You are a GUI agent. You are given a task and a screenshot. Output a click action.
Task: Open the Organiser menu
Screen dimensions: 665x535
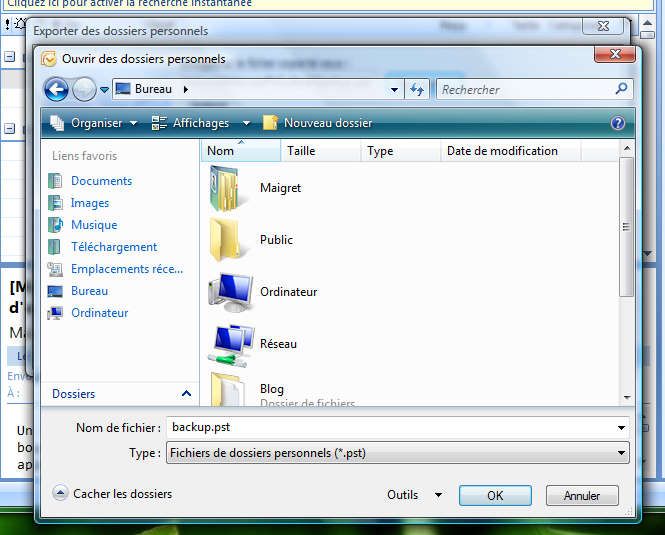[x=97, y=123]
